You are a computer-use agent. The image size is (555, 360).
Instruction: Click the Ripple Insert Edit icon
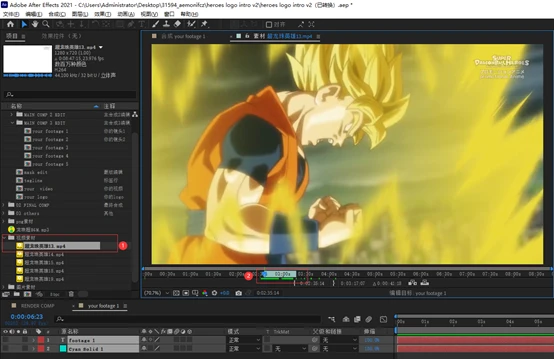(412, 282)
